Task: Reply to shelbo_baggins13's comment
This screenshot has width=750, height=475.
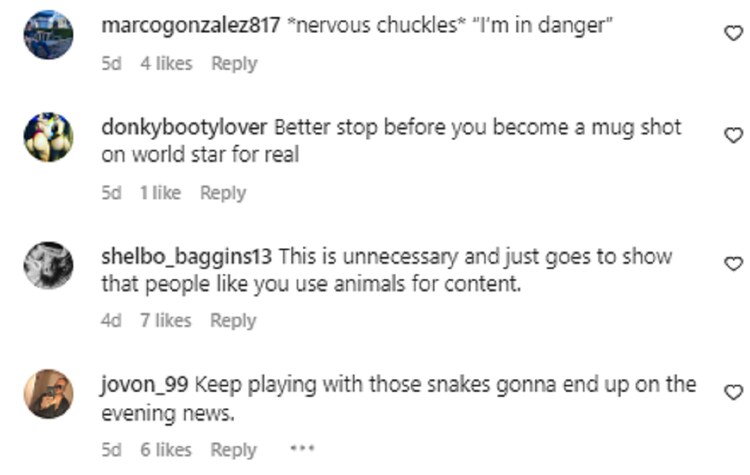Action: tap(233, 320)
